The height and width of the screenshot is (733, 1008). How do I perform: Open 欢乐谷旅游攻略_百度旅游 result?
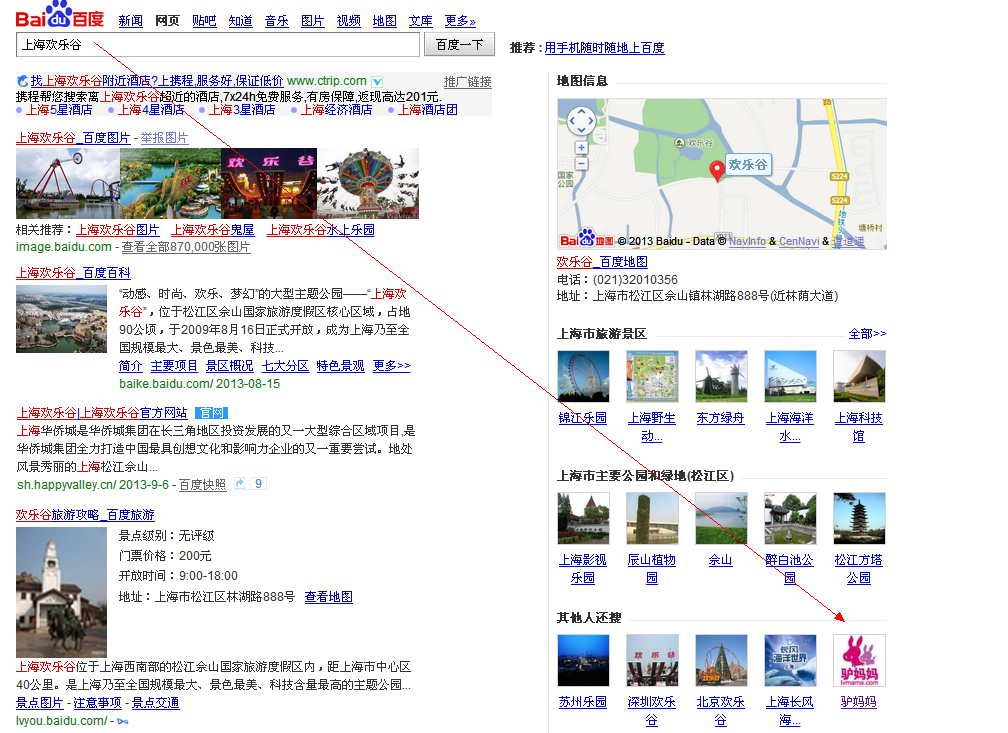click(x=86, y=515)
